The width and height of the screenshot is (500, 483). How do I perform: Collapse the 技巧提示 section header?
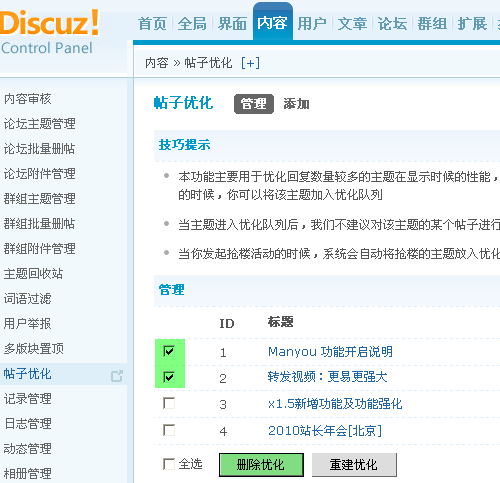point(184,145)
